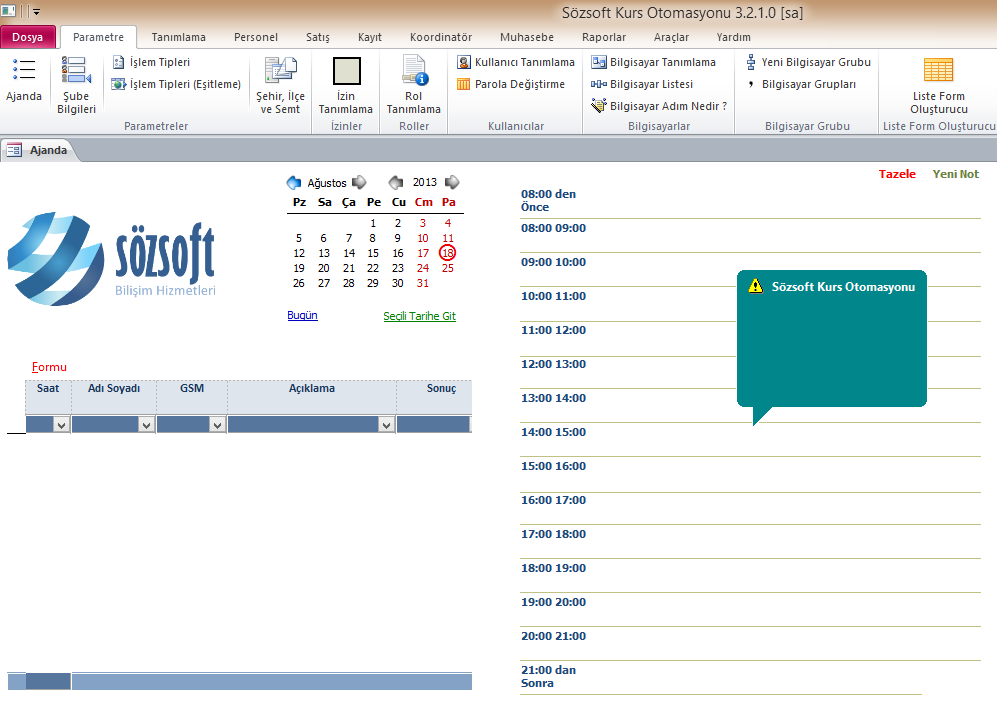Open İzin Tanımlama tool
The image size is (997, 705).
click(346, 83)
